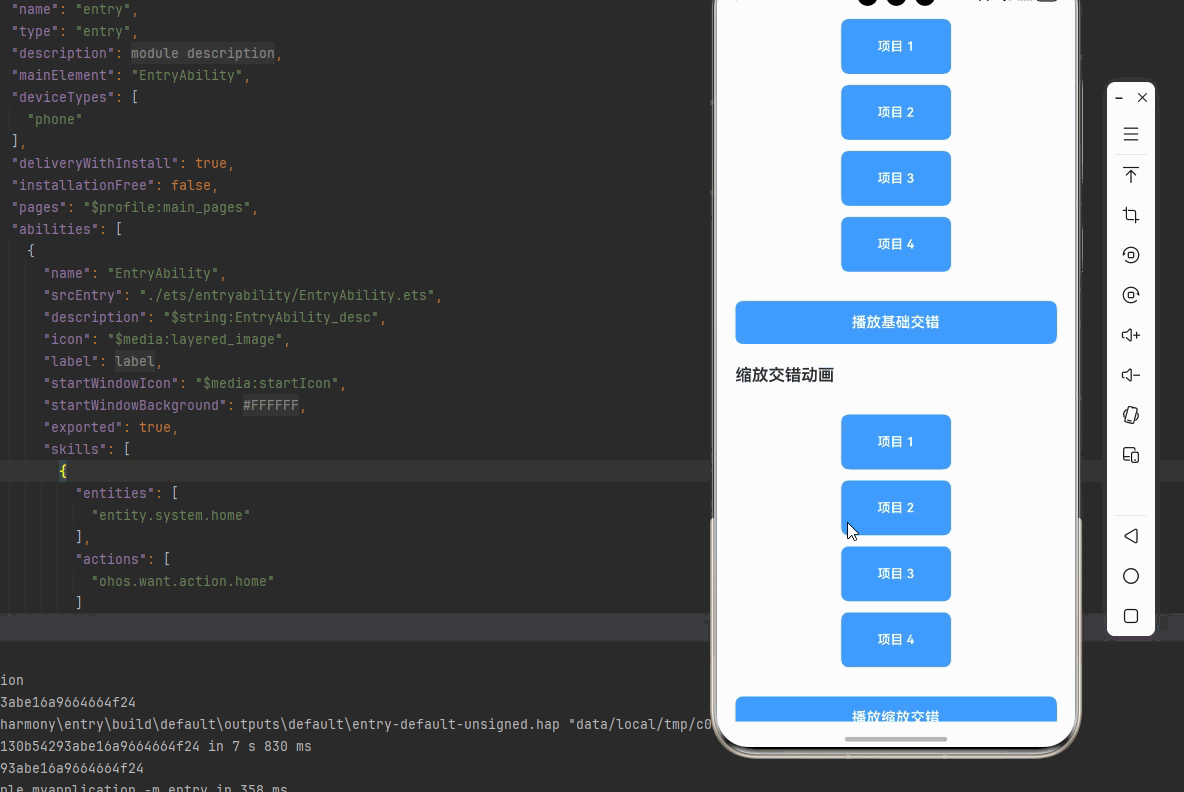Click the phone's bottom navigation gesture bar
Screen dimensions: 1184x792
(x=896, y=739)
